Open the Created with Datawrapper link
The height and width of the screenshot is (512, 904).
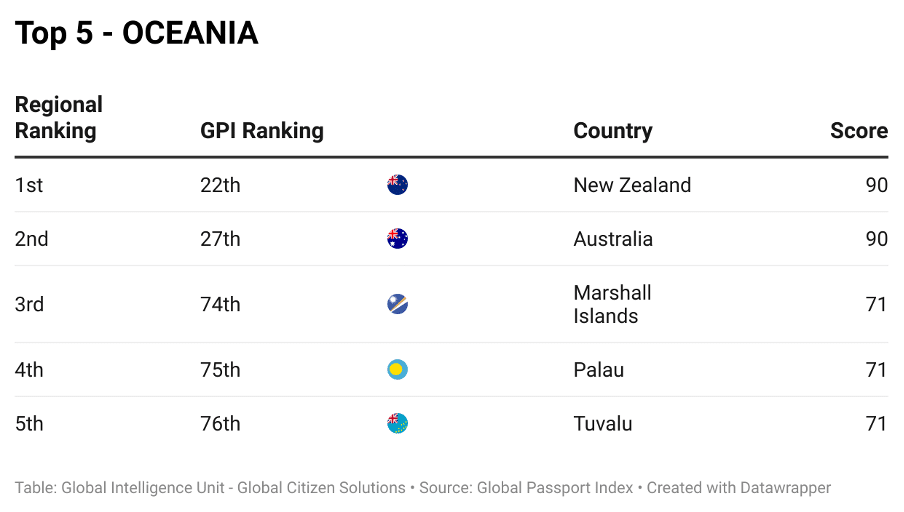(x=739, y=488)
